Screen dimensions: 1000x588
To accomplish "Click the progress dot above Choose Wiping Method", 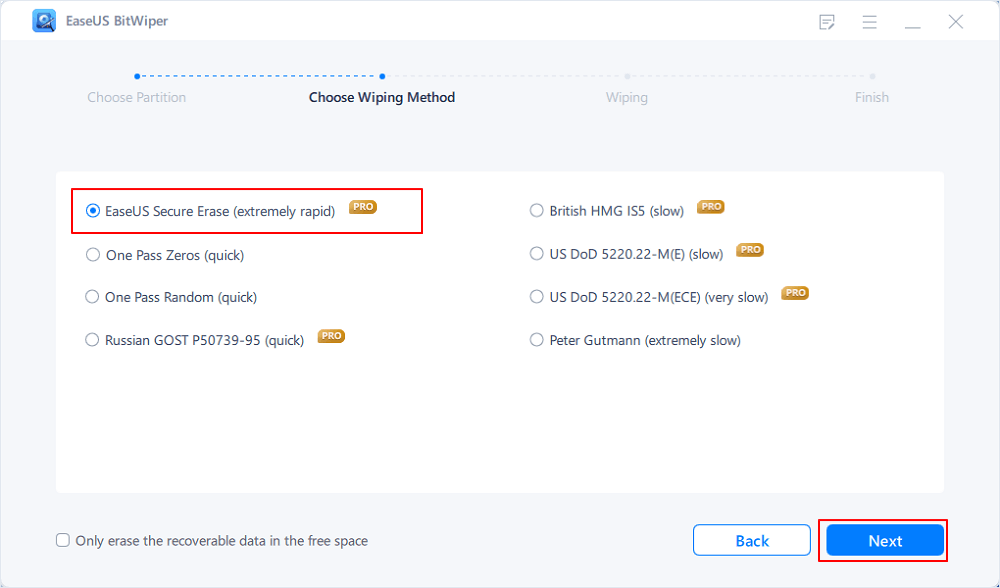I will click(x=381, y=75).
